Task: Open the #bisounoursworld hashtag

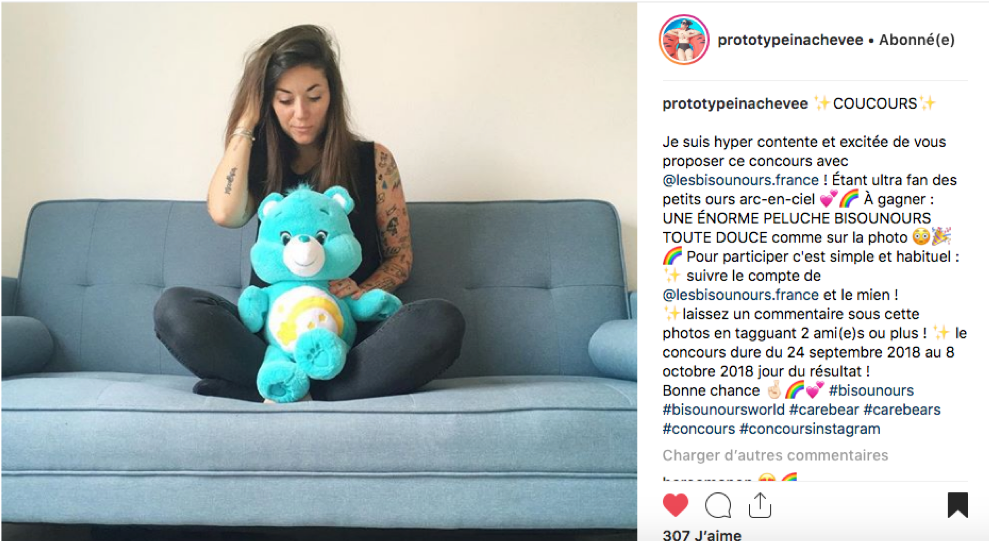Action: [723, 410]
